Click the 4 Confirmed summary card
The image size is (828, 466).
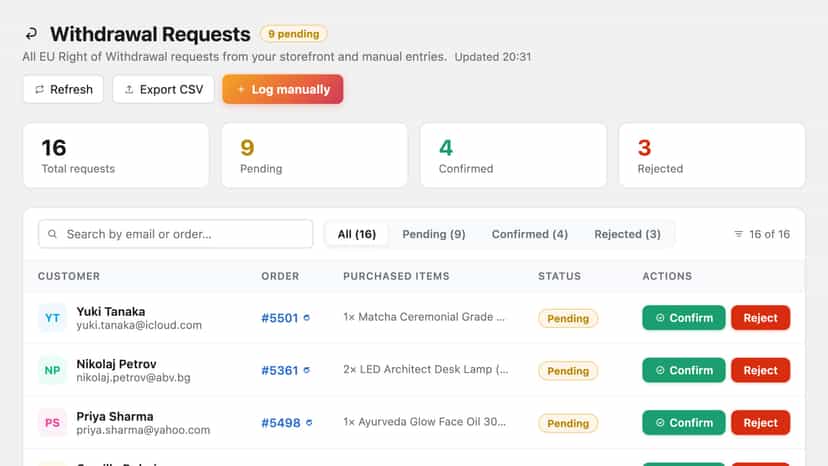click(x=513, y=155)
